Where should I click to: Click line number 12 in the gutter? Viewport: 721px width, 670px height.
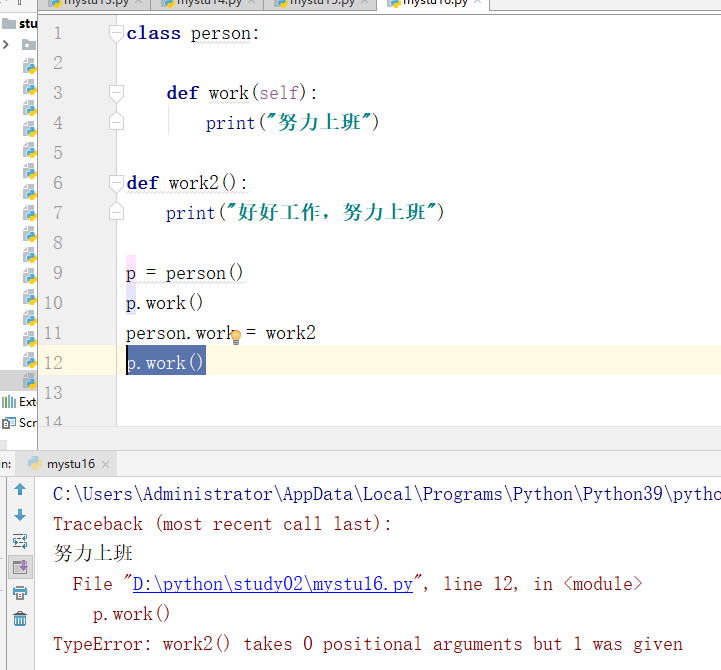[53, 363]
